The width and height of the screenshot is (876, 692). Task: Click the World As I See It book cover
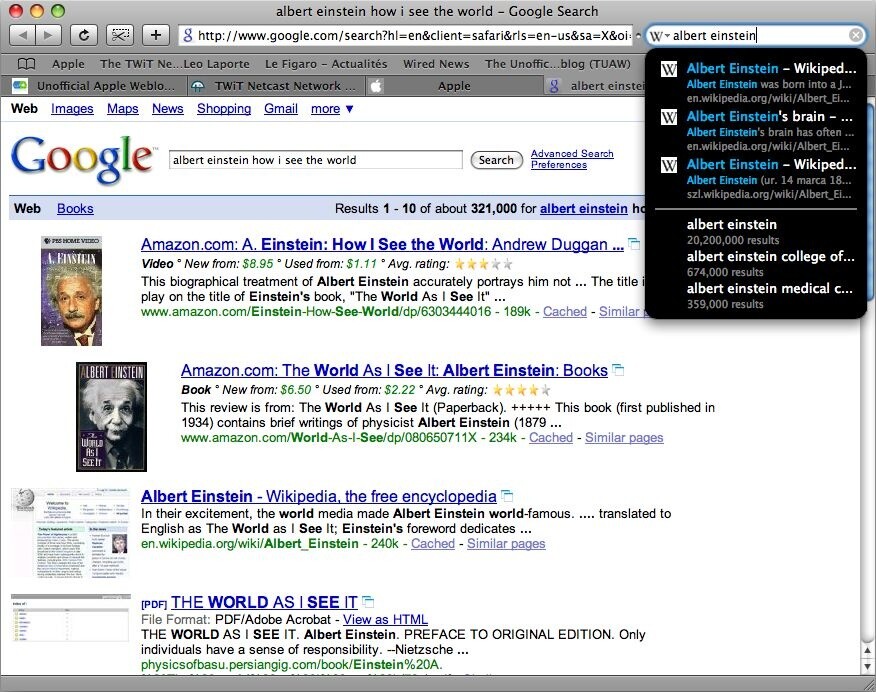(x=111, y=417)
